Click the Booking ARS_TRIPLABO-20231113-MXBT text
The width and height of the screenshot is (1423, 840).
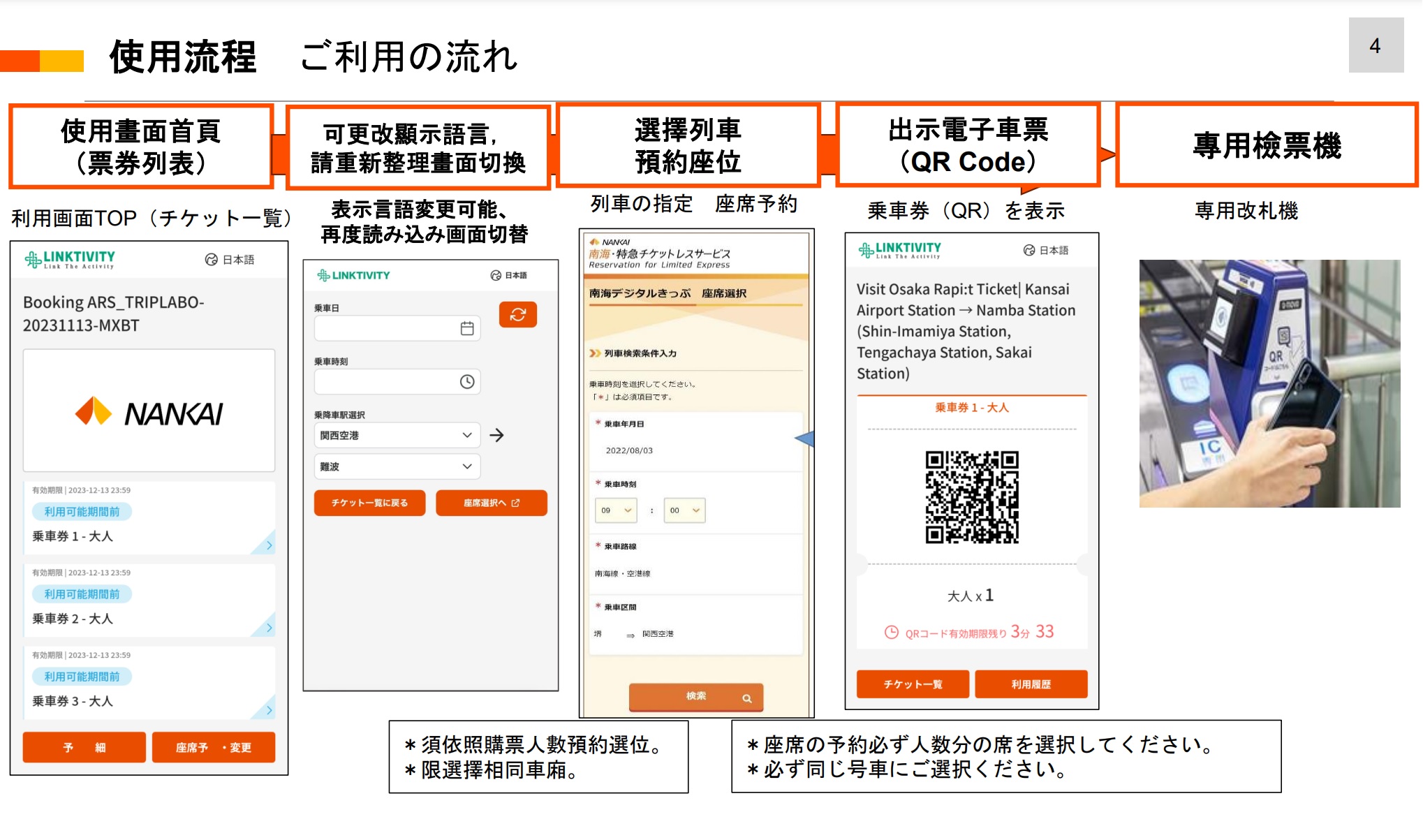coord(114,314)
